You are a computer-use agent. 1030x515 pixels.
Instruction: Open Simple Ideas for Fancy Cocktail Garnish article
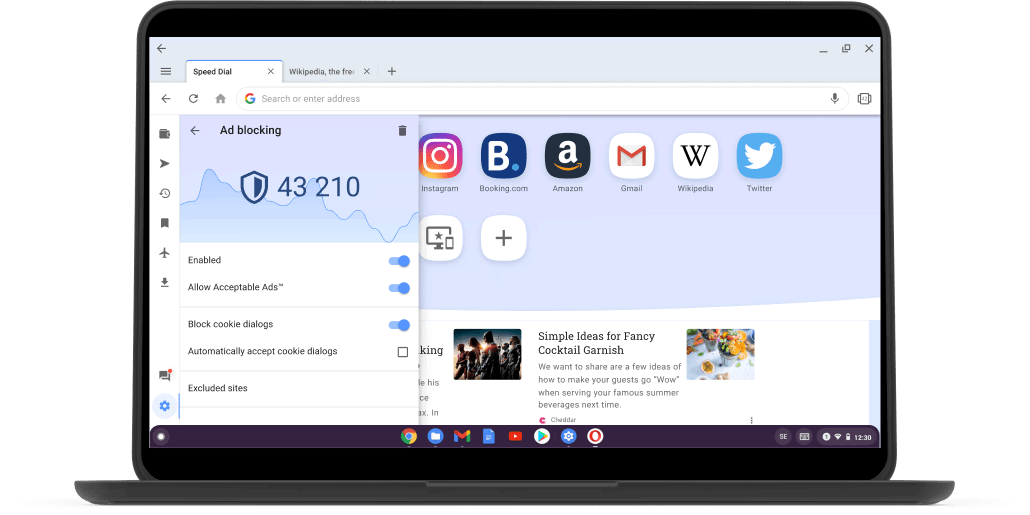[x=594, y=343]
